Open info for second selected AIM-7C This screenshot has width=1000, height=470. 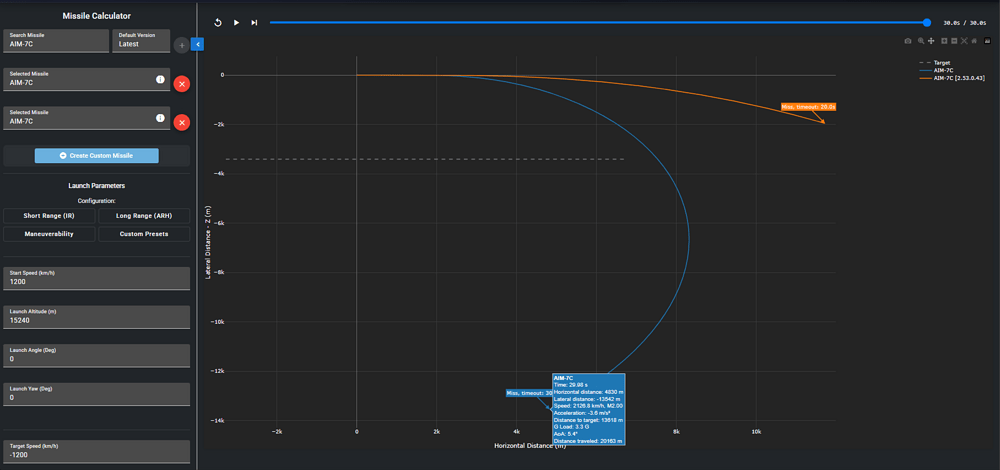pyautogui.click(x=161, y=118)
